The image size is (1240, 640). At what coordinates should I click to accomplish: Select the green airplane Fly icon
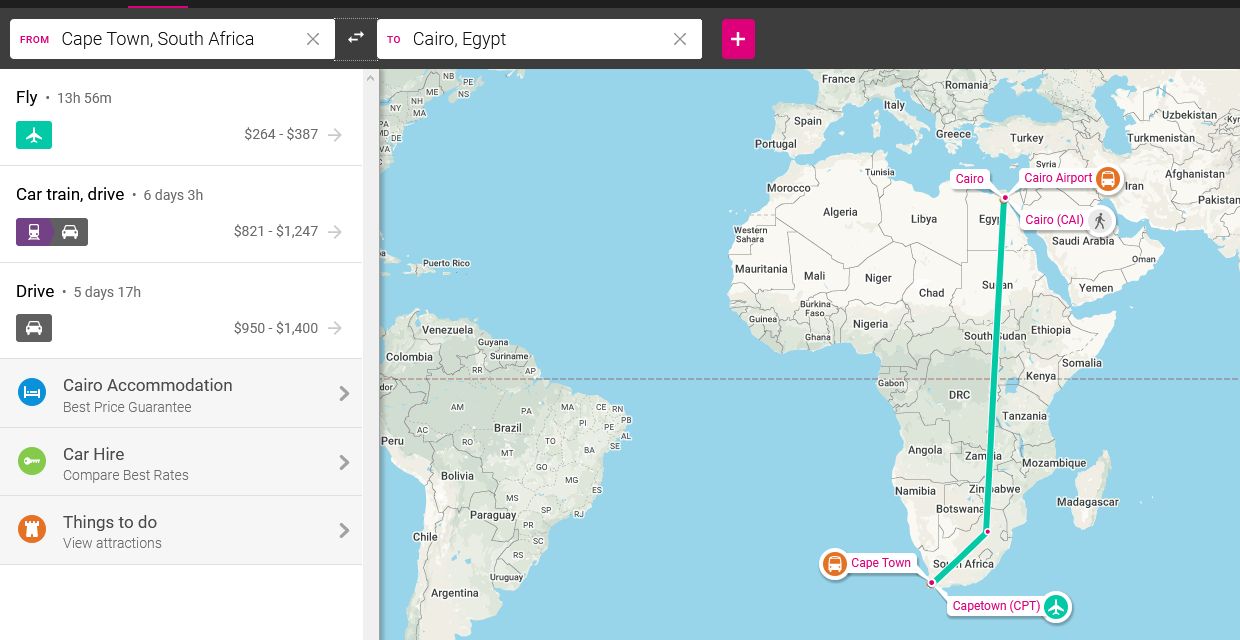34,135
